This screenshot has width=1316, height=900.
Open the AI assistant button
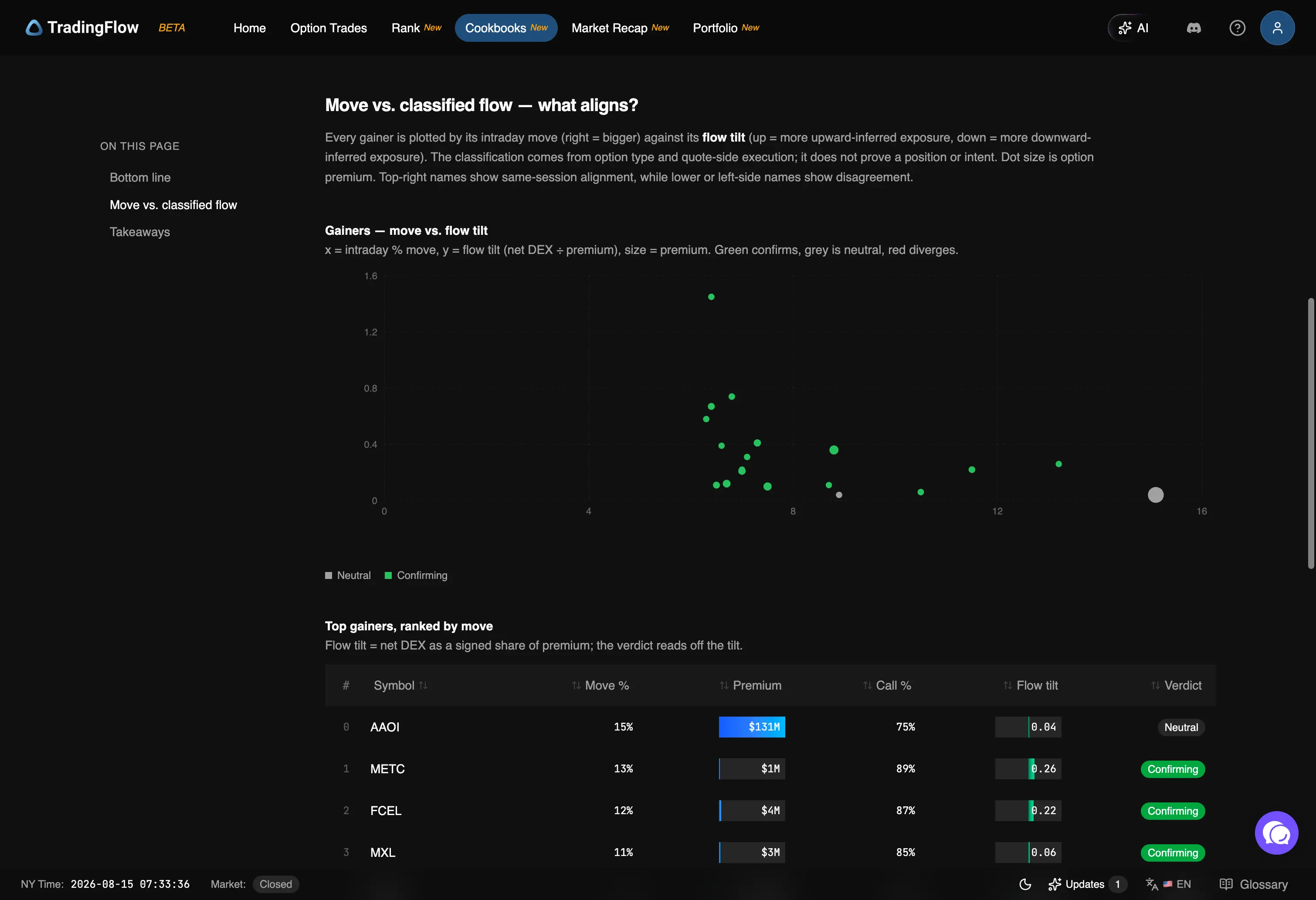click(x=1134, y=28)
